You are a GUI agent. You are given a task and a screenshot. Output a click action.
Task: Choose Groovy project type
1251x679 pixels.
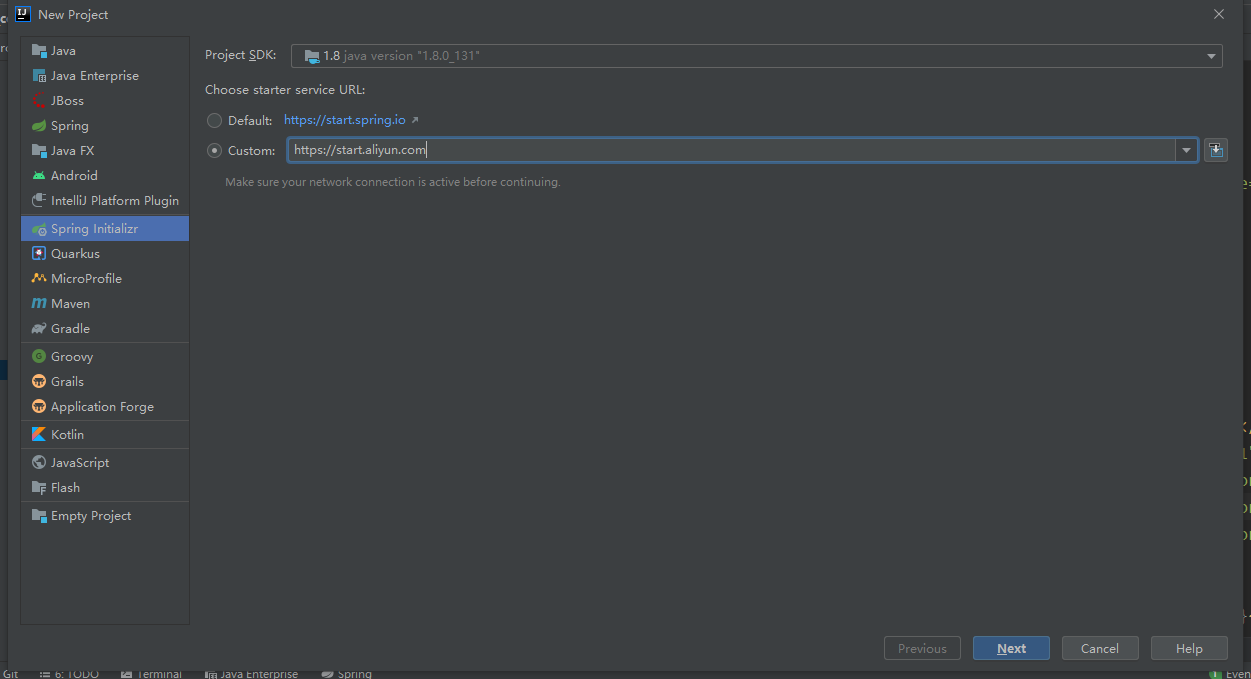pos(105,356)
